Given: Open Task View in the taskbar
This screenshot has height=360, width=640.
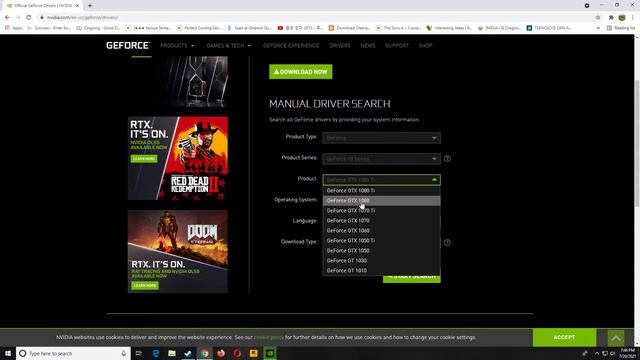Looking at the screenshot, I should [x=138, y=353].
